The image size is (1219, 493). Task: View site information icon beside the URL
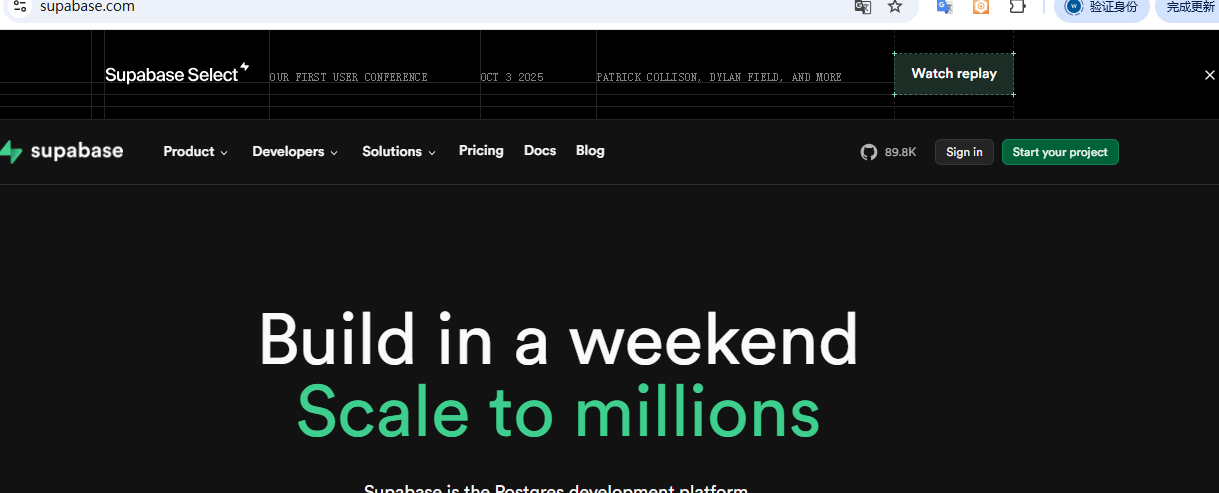[x=19, y=7]
